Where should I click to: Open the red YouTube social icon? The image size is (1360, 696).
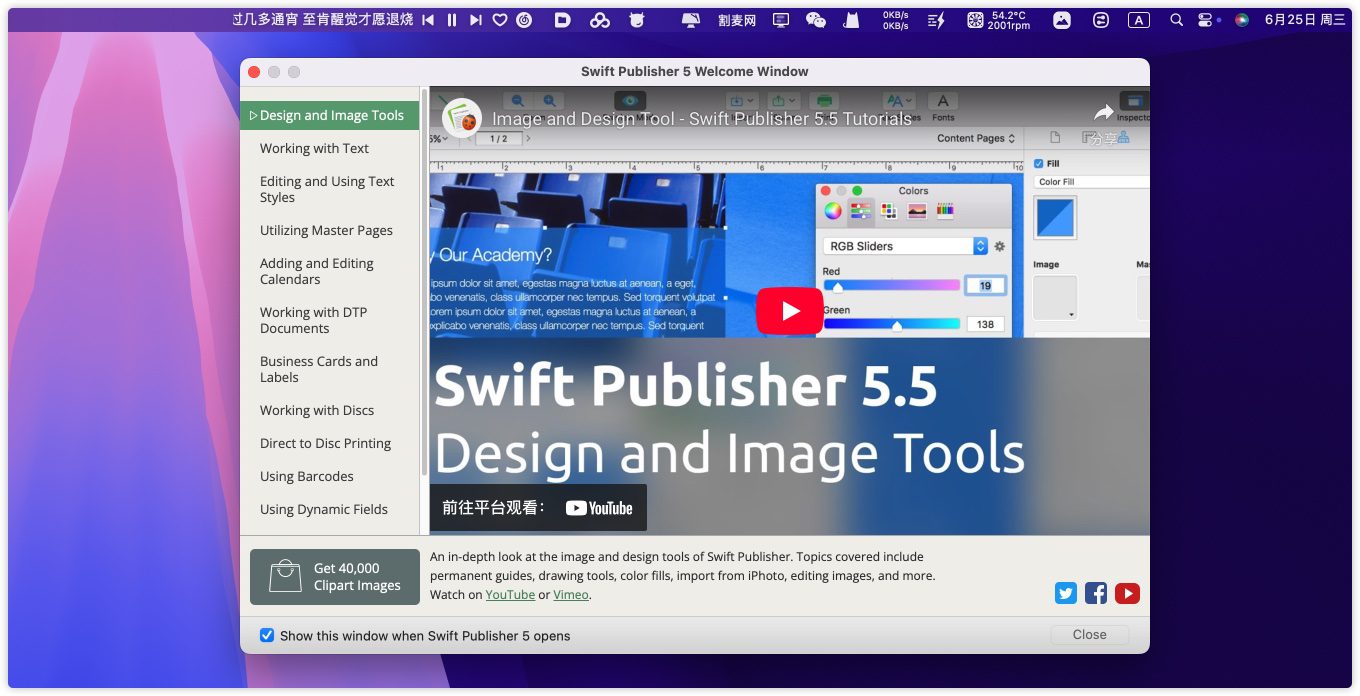1127,593
